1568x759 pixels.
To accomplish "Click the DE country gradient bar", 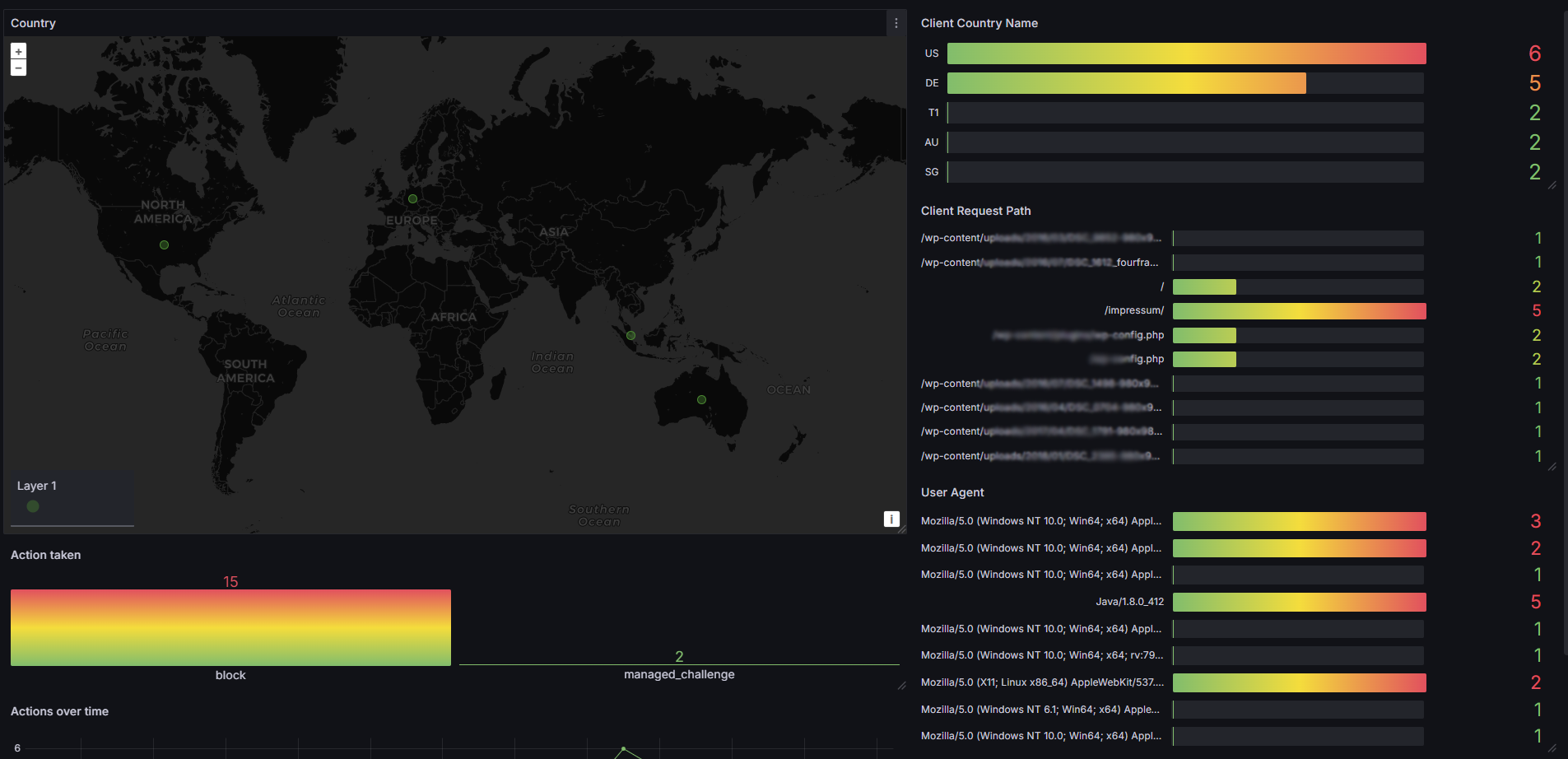I will pos(1126,82).
